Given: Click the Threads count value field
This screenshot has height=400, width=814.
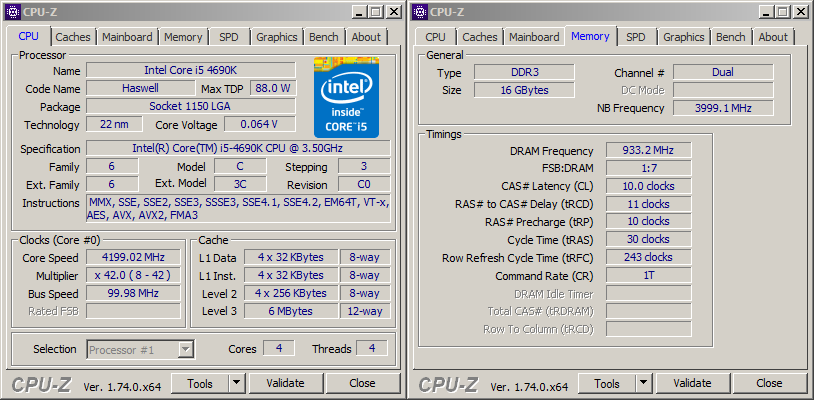Looking at the screenshot, I should tap(372, 349).
